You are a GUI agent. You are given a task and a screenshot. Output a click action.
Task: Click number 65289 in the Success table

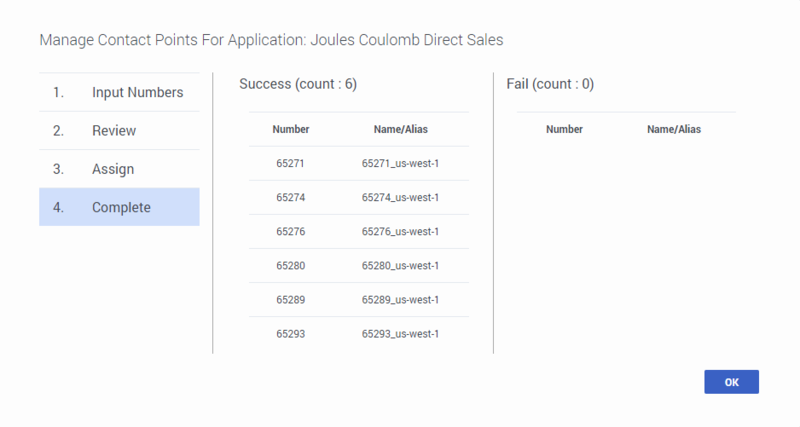(x=291, y=300)
